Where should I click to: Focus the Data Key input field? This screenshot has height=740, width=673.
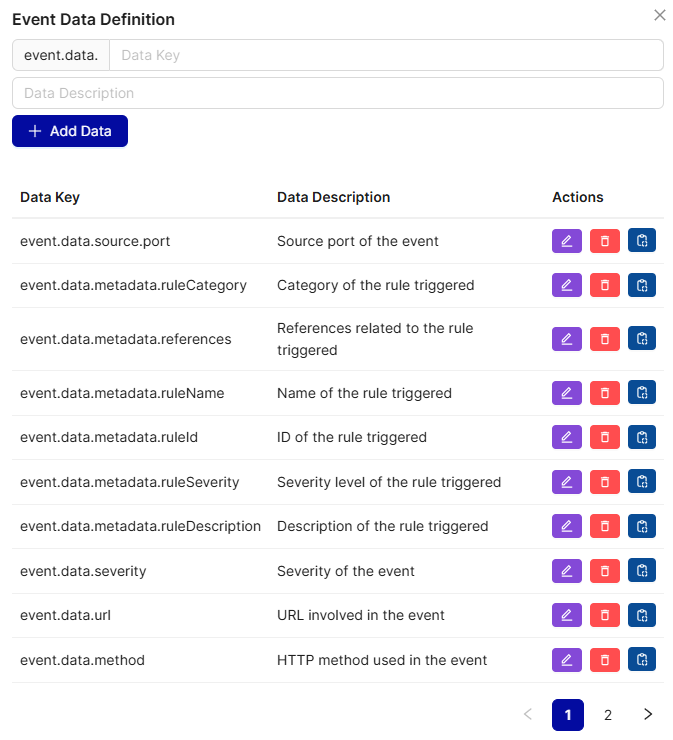(x=385, y=55)
